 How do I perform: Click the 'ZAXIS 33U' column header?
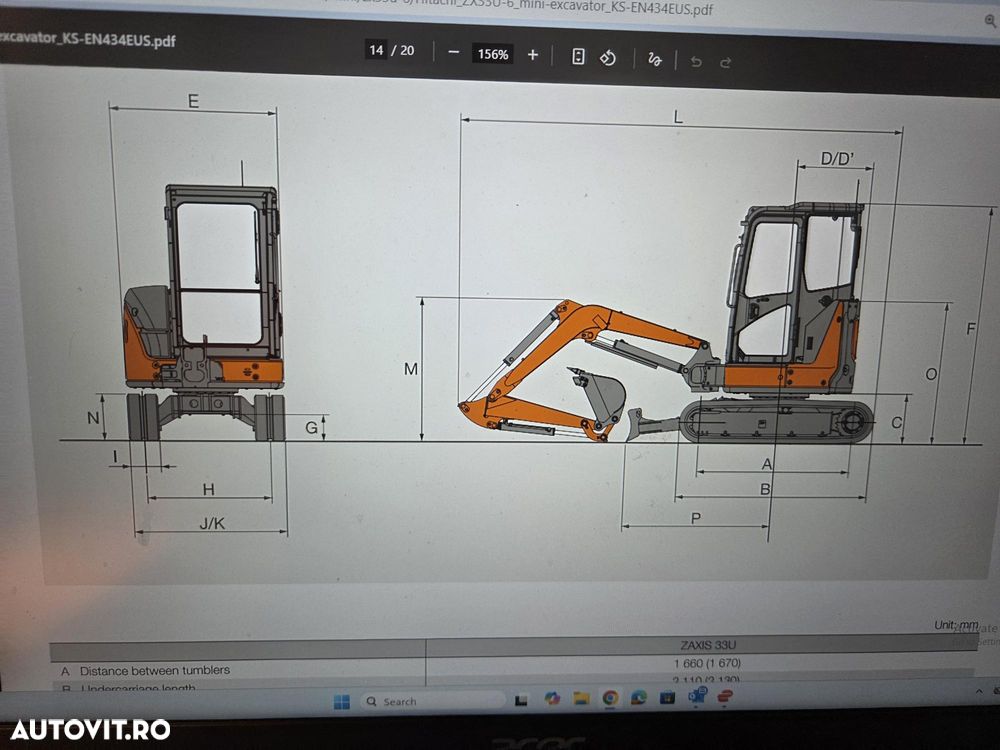[708, 645]
